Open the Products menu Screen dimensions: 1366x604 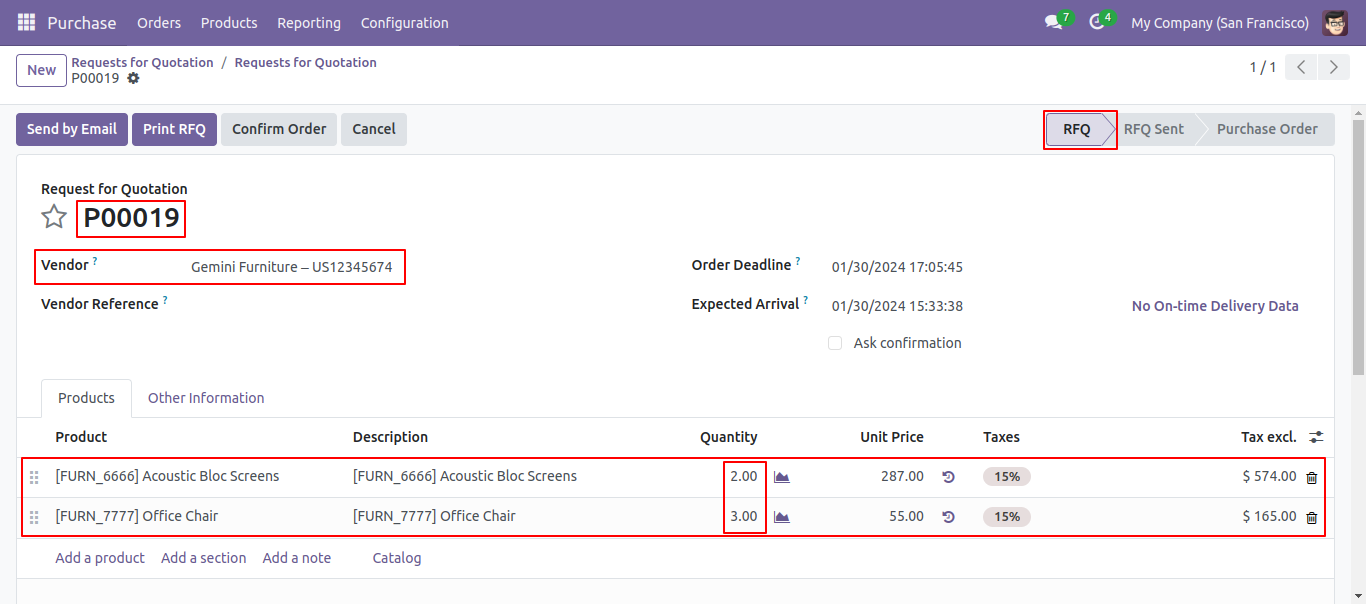coord(229,22)
